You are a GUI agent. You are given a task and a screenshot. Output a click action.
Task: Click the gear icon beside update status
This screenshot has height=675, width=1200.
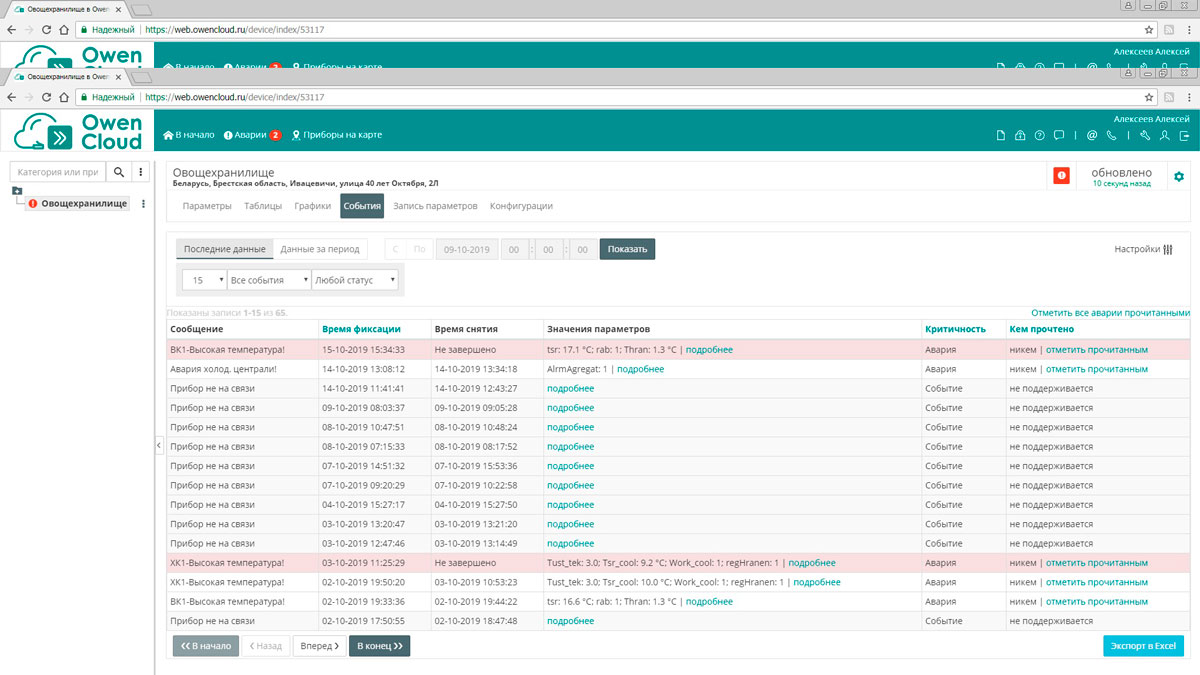[x=1178, y=177]
